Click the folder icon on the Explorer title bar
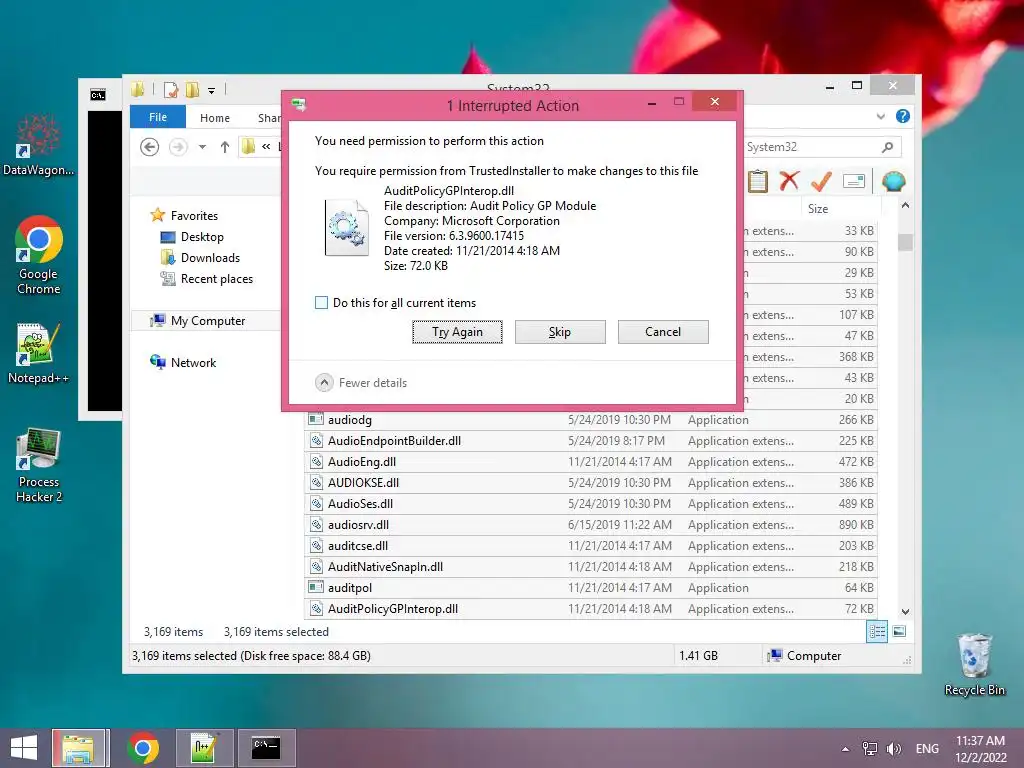Screen dimensions: 1024x768 [x=137, y=89]
